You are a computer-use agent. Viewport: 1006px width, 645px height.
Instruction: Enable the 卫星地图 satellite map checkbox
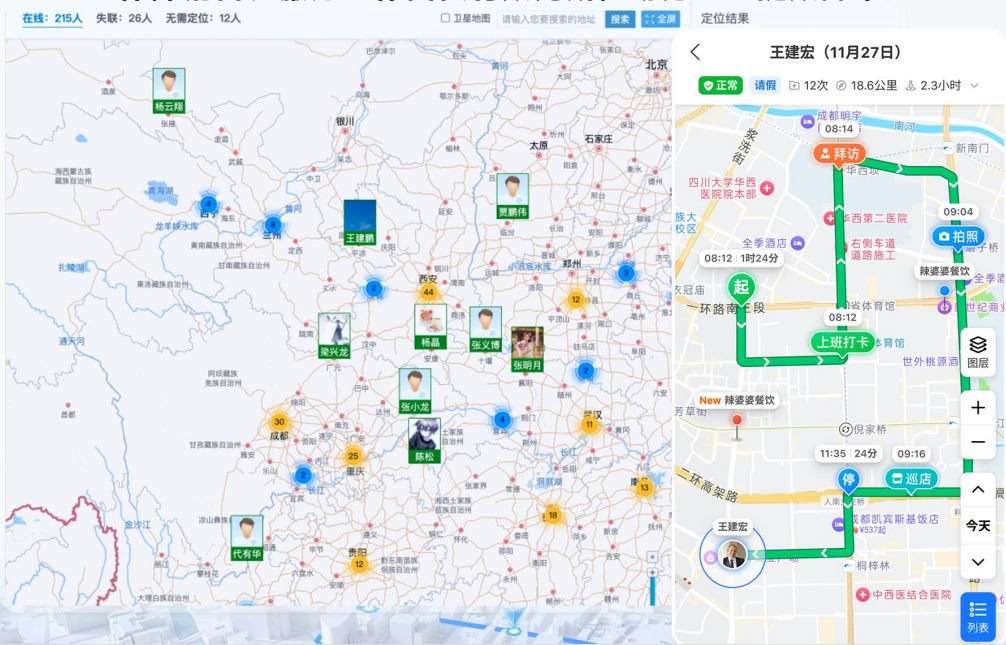tap(443, 17)
